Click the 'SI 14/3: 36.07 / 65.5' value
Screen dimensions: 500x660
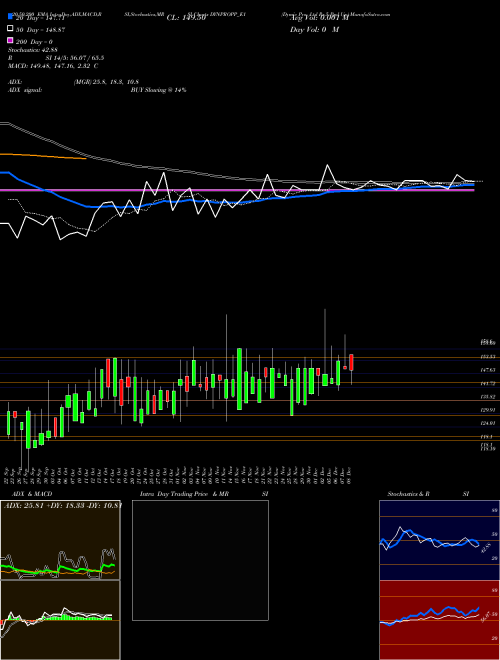click(x=75, y=58)
